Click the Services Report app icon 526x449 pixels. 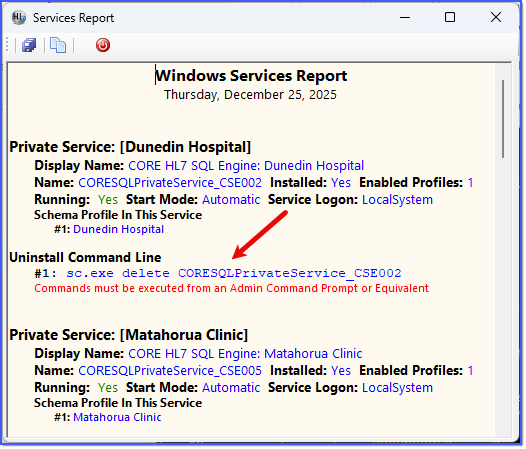coord(19,17)
